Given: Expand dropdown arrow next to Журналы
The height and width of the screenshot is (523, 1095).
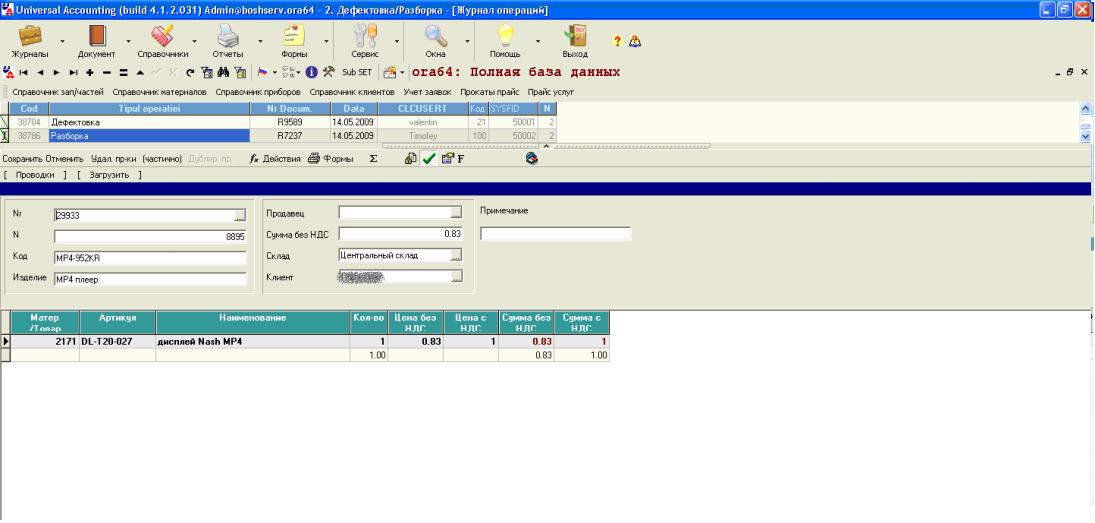Looking at the screenshot, I should coord(62,41).
